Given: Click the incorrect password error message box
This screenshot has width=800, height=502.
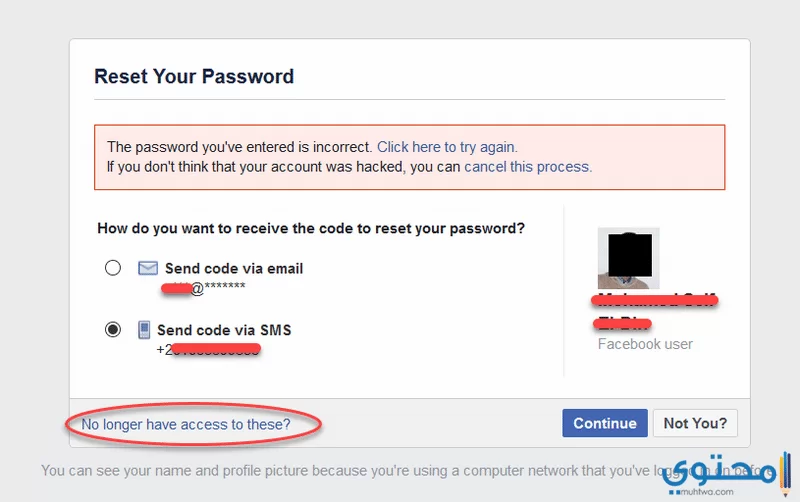Looking at the screenshot, I should [410, 157].
